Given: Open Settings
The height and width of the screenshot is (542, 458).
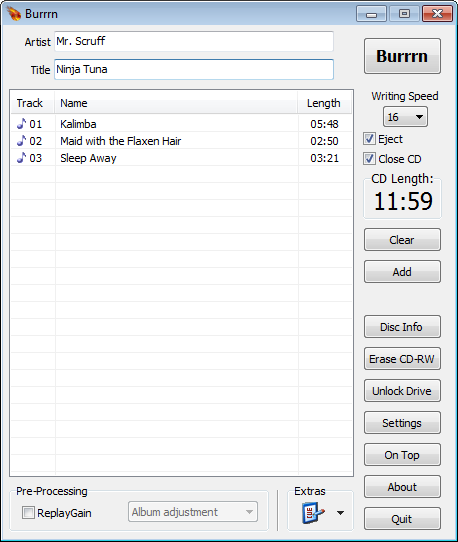Looking at the screenshot, I should coord(402,423).
